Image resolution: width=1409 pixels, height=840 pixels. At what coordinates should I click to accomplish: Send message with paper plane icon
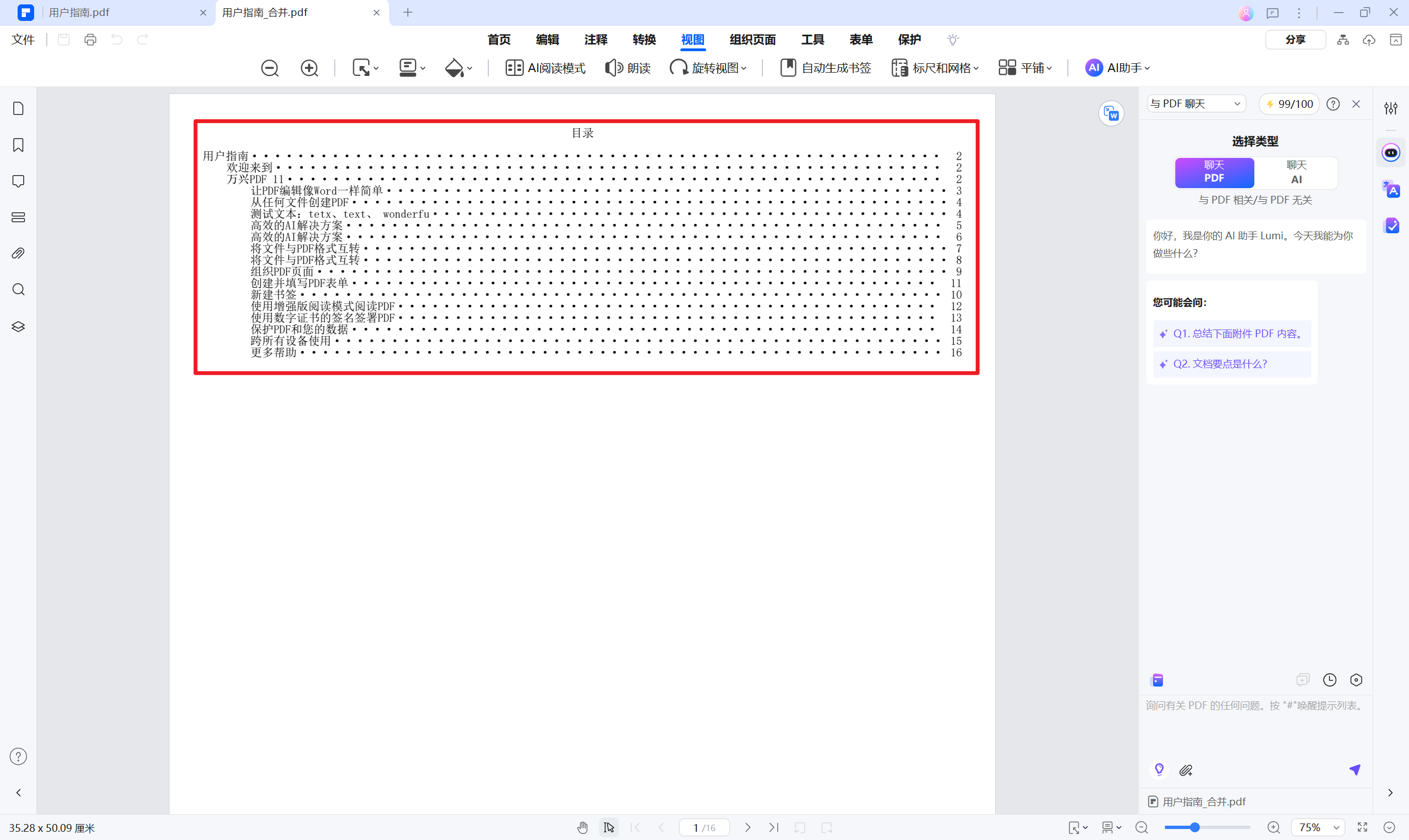pyautogui.click(x=1355, y=770)
